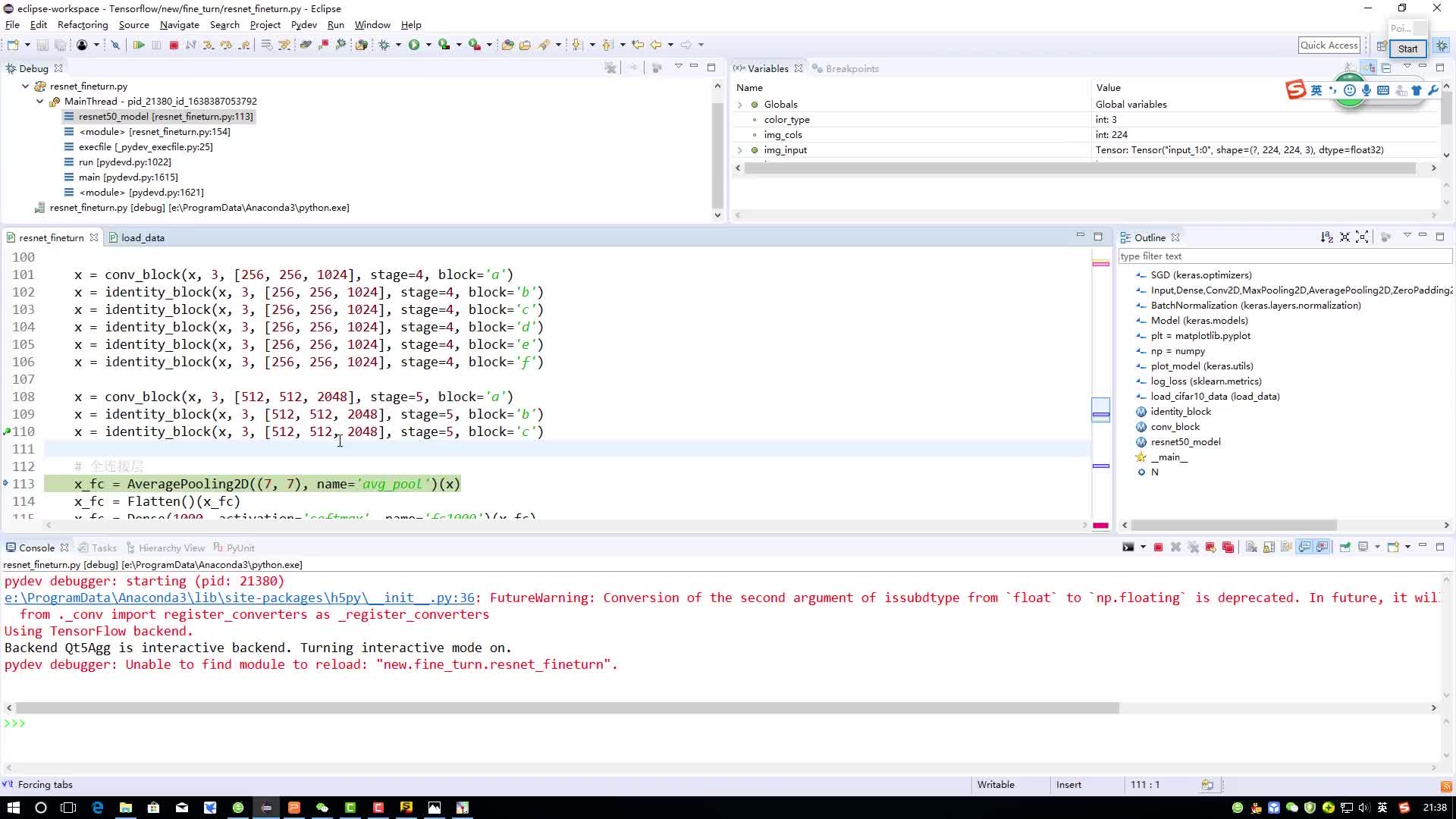Click the Pin Console icon
The image size is (1456, 819).
1345,548
